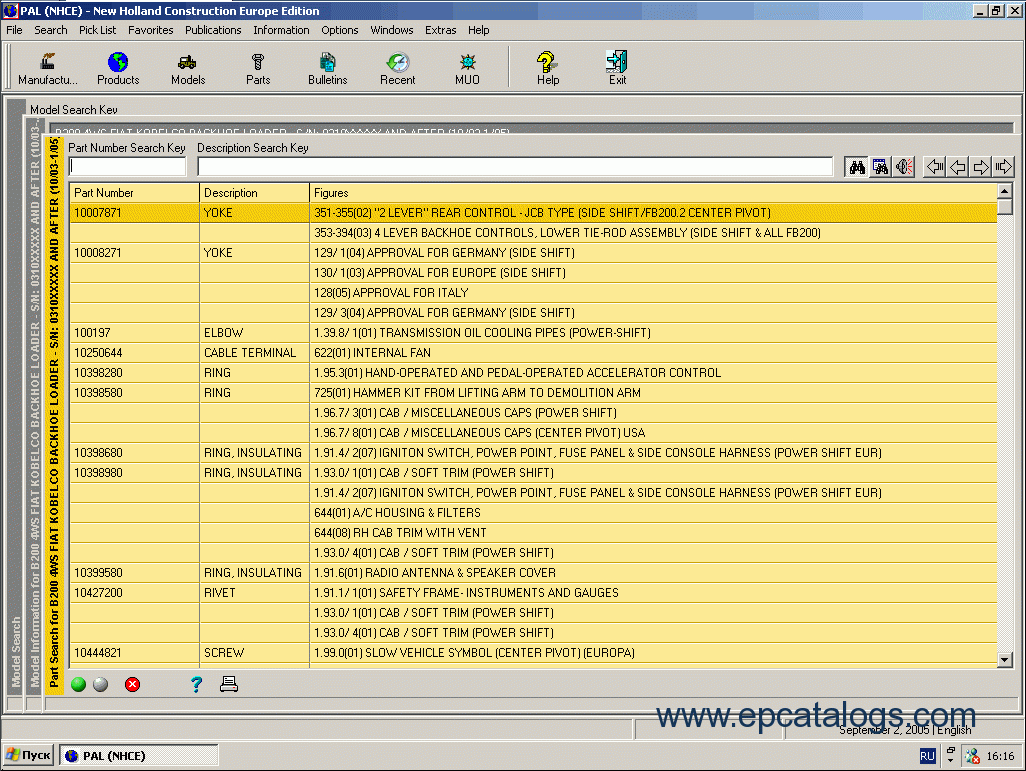Screen dimensions: 1026x771
Task: Click the Пуск start button
Action: 28,756
